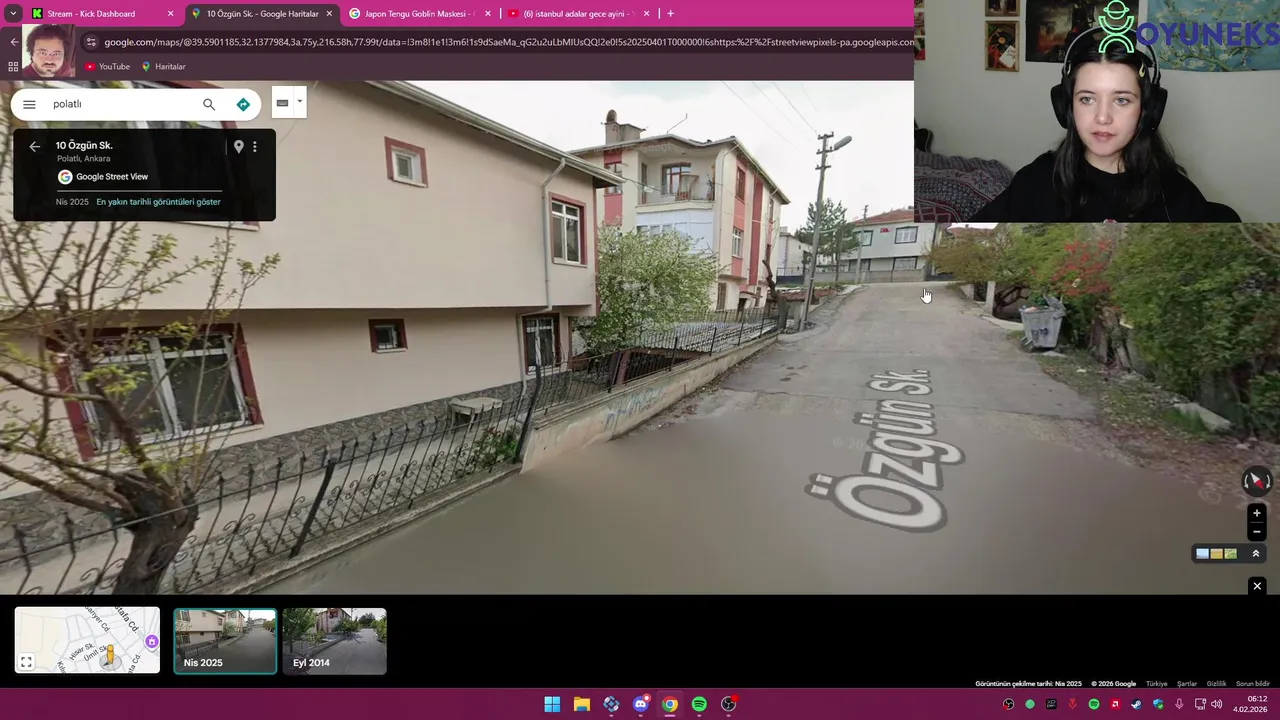Open OBS Studio from the taskbar
The height and width of the screenshot is (720, 1280).
[729, 704]
